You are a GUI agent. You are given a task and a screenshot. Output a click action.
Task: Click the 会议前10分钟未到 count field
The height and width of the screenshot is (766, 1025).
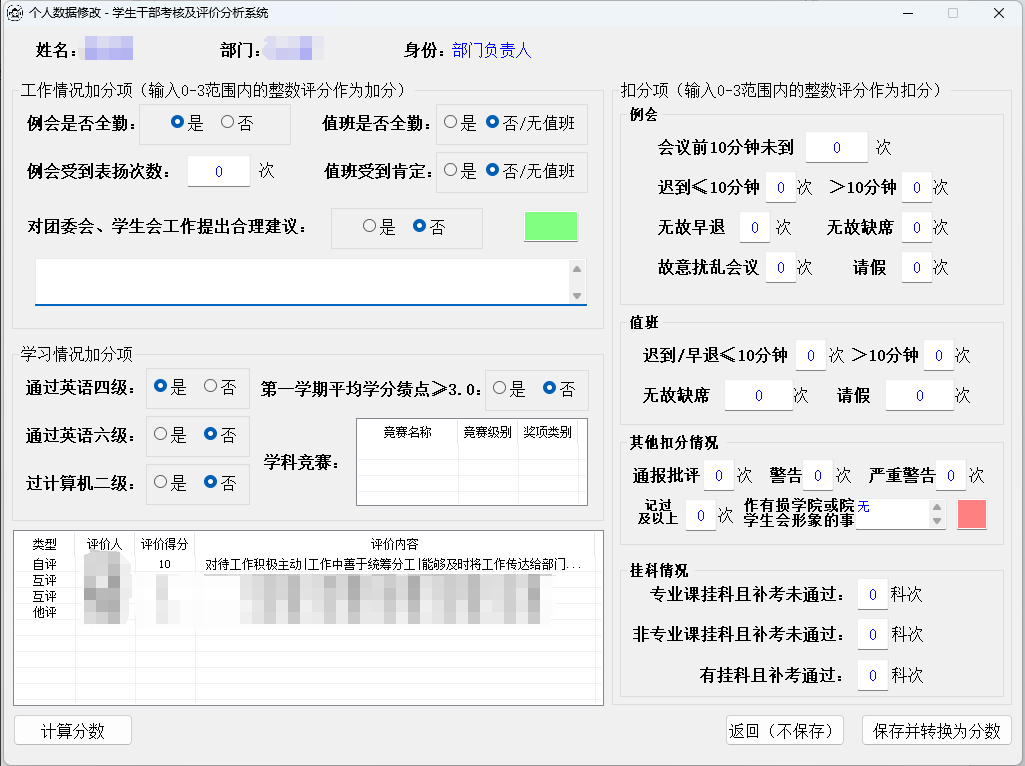point(836,147)
